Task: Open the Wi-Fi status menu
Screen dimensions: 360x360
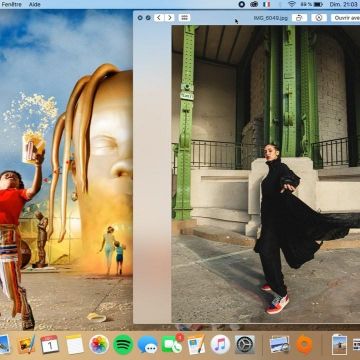Action: [x=292, y=4]
